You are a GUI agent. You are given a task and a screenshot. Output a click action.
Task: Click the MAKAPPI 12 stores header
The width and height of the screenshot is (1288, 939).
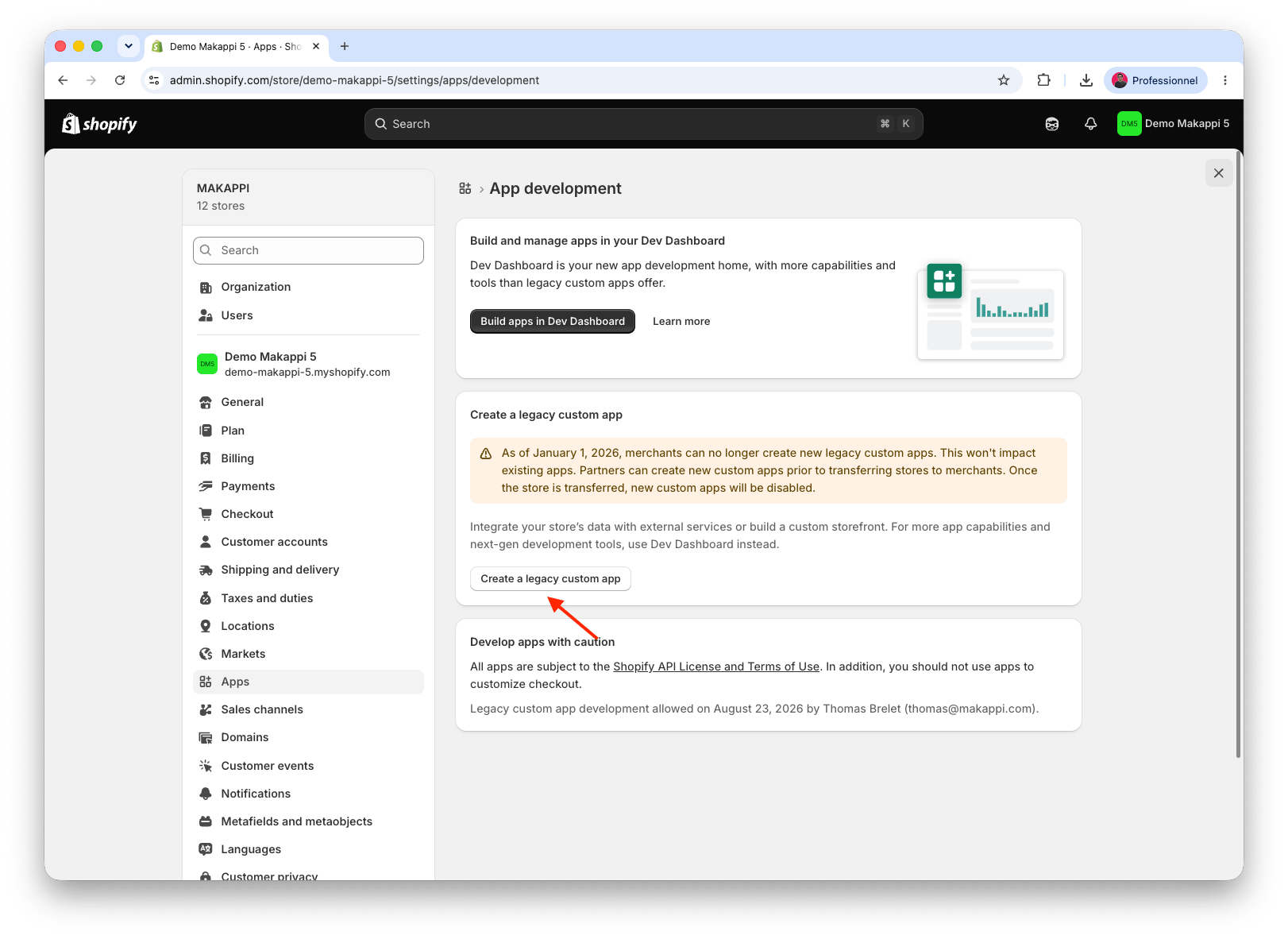[x=308, y=197]
